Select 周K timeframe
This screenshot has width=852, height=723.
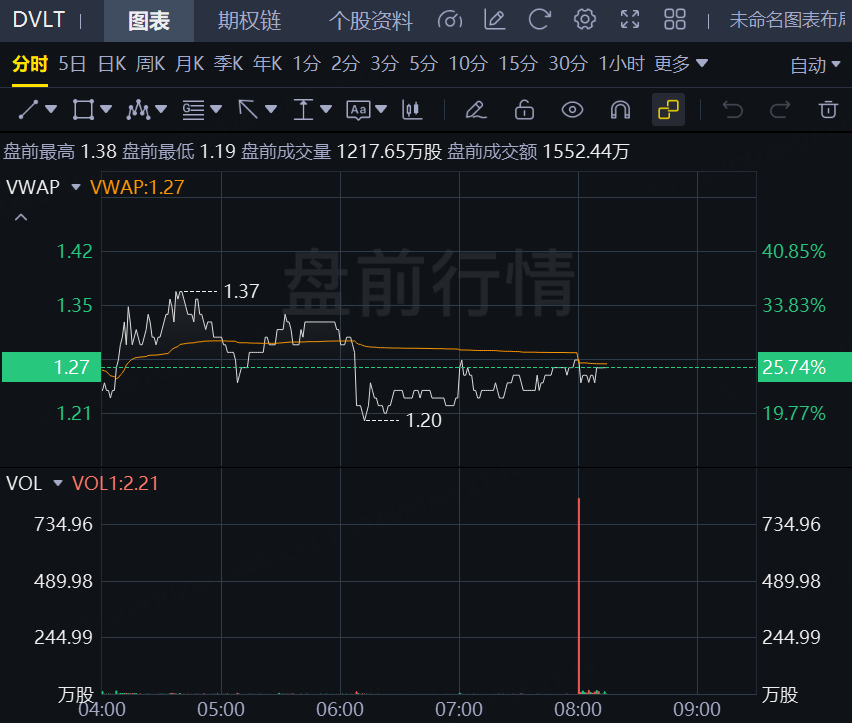[x=150, y=64]
